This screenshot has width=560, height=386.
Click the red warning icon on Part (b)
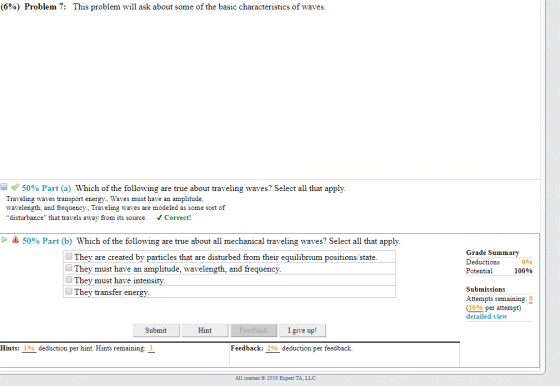click(x=15, y=240)
